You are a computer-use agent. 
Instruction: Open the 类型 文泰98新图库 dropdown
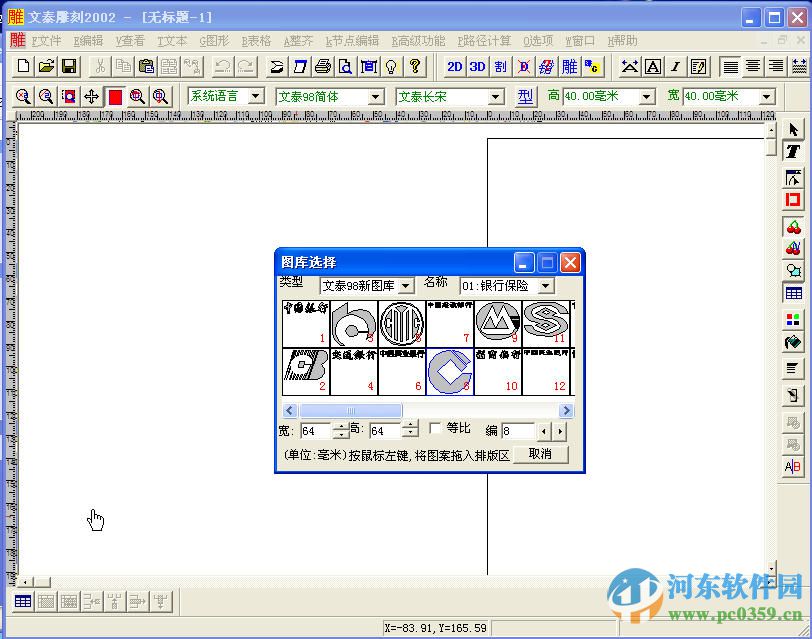tap(407, 285)
